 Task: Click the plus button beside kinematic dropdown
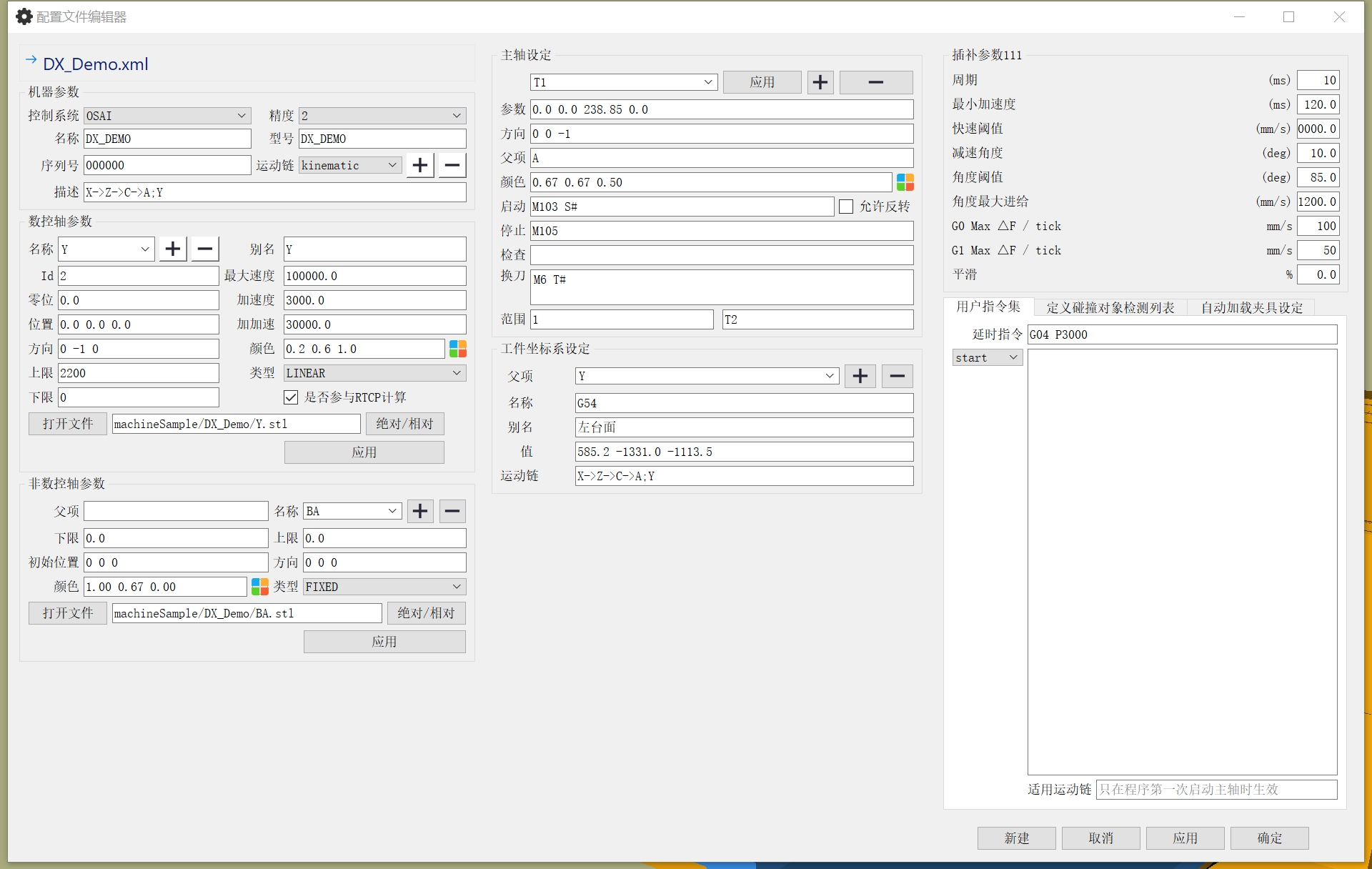tap(420, 165)
